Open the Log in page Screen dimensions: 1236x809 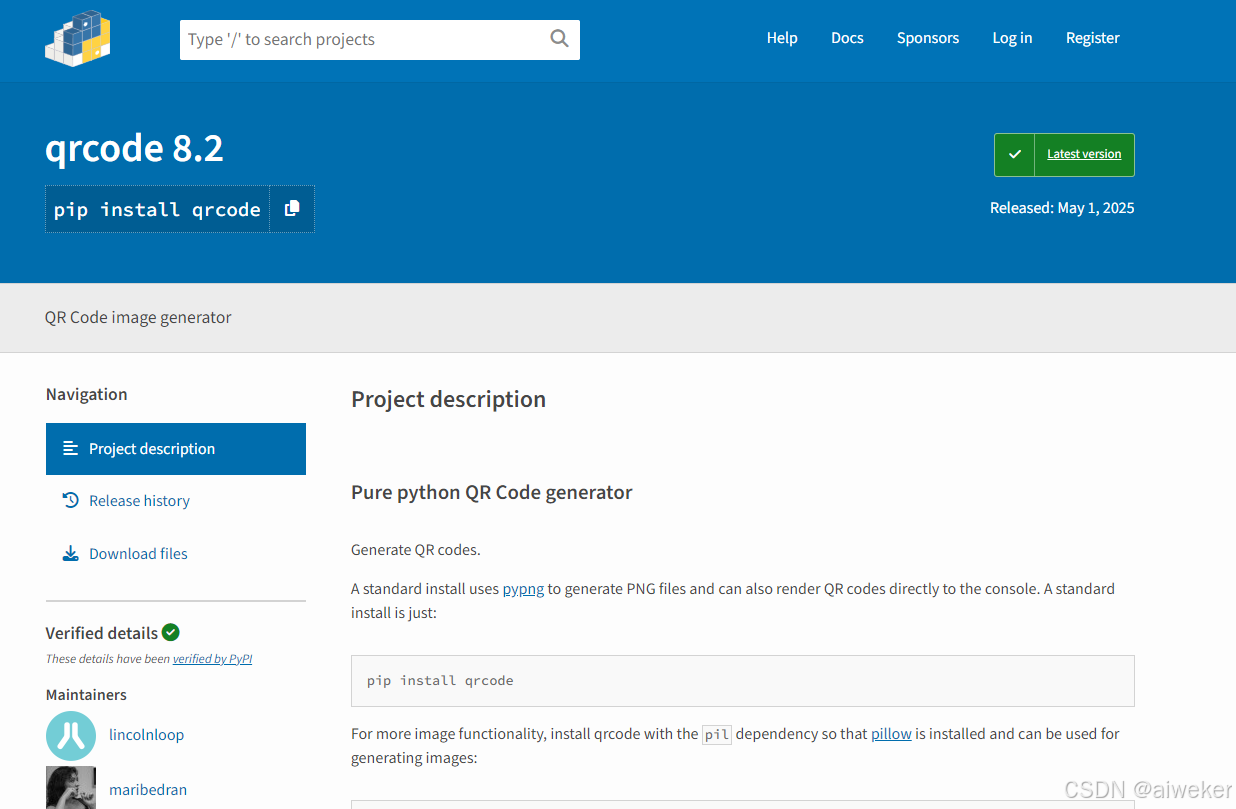click(1012, 38)
